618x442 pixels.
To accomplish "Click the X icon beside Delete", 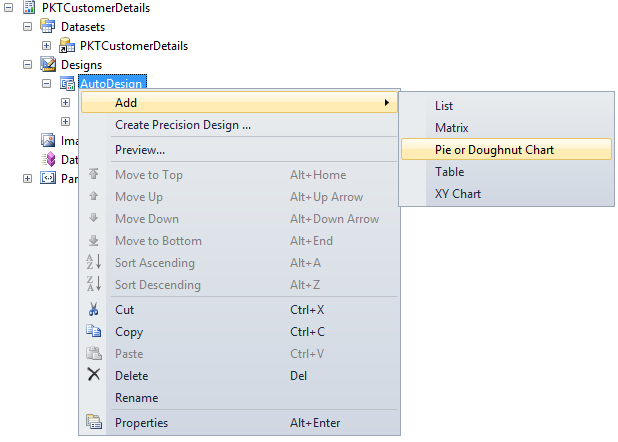I will pos(94,375).
